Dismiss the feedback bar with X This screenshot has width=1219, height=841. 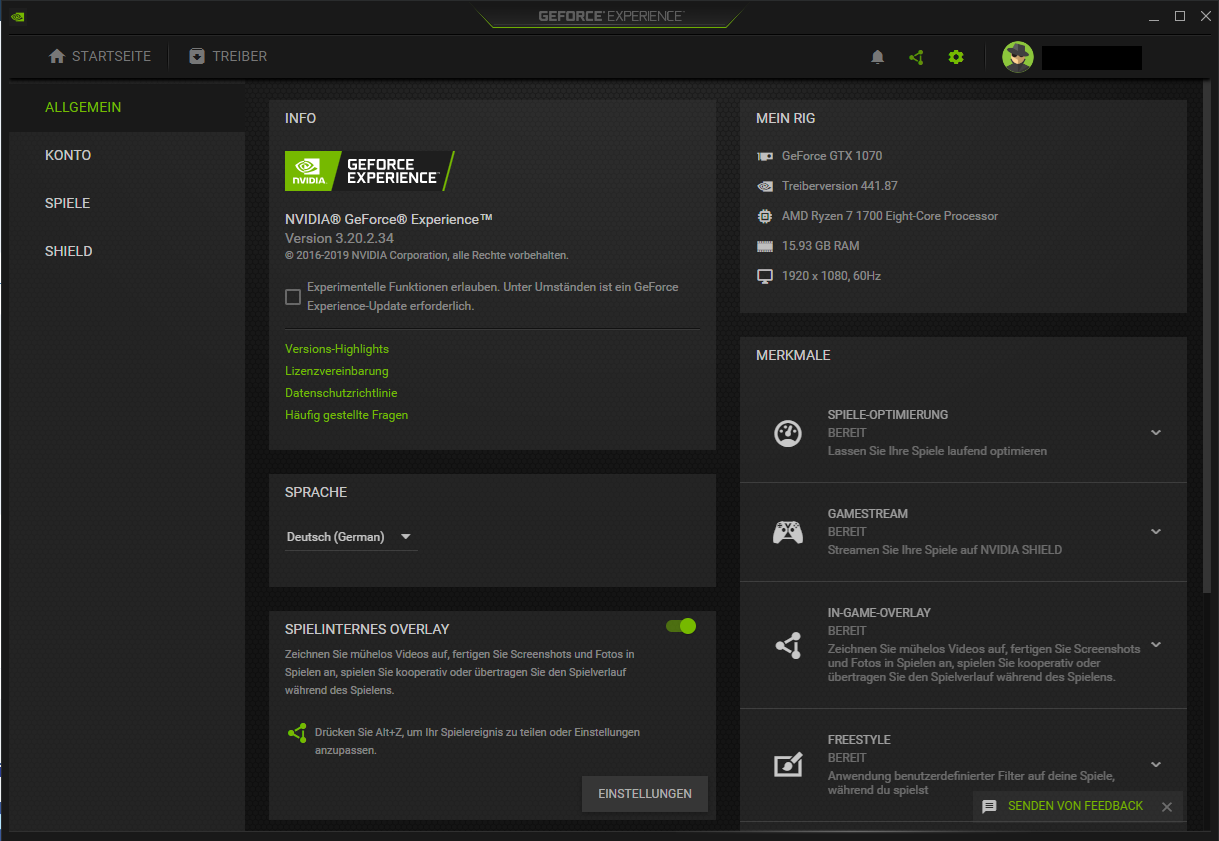1166,807
